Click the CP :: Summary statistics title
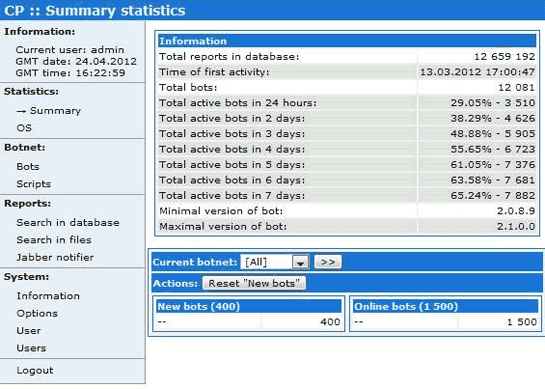Screen dimensions: 545x389 pyautogui.click(x=95, y=10)
